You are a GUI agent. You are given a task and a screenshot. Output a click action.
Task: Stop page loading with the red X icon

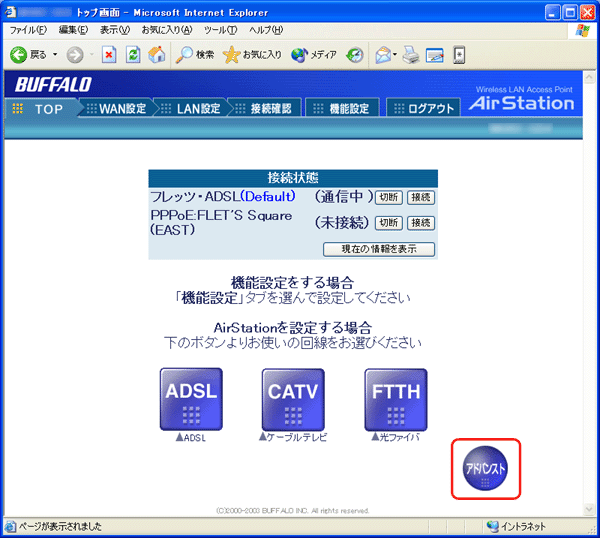109,55
